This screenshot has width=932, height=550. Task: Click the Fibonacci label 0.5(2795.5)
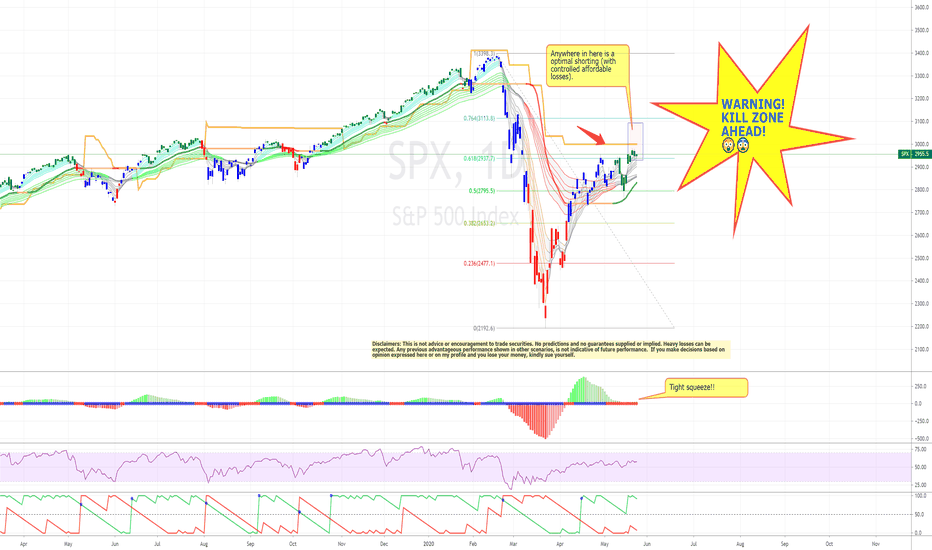coord(481,191)
